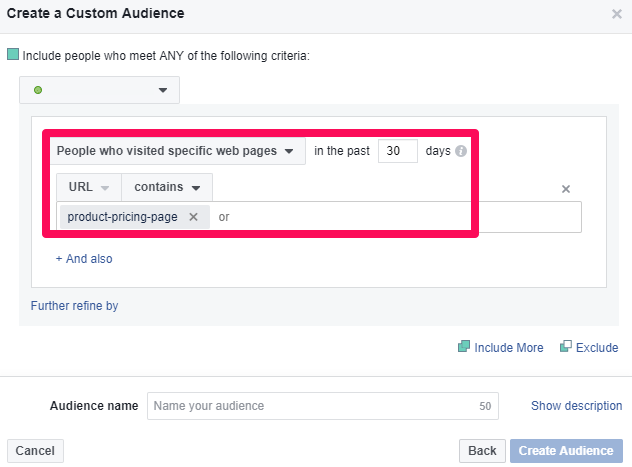Click the teal include icon beside criteria text
Viewport: 632px width, 467px height.
click(x=13, y=56)
